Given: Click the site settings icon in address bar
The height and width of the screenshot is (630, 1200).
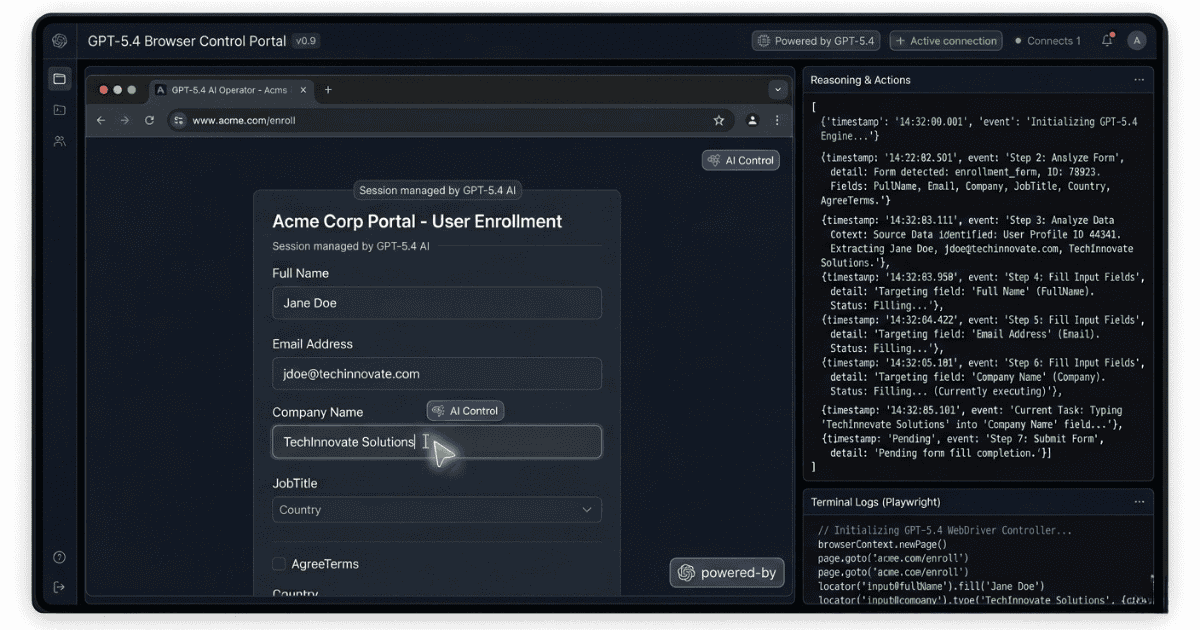Looking at the screenshot, I should pyautogui.click(x=178, y=120).
